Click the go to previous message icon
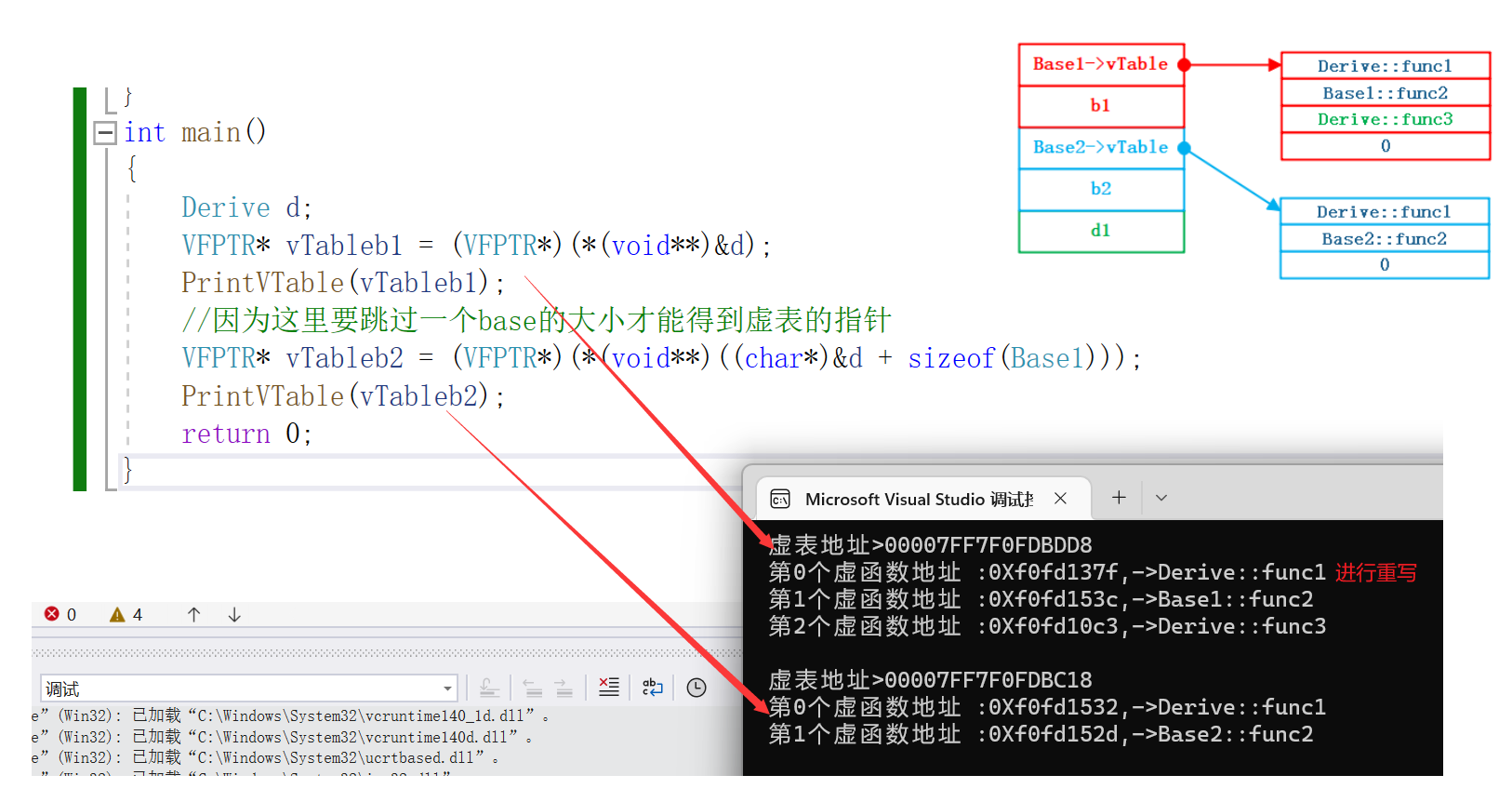The width and height of the screenshot is (1512, 802). (x=532, y=688)
